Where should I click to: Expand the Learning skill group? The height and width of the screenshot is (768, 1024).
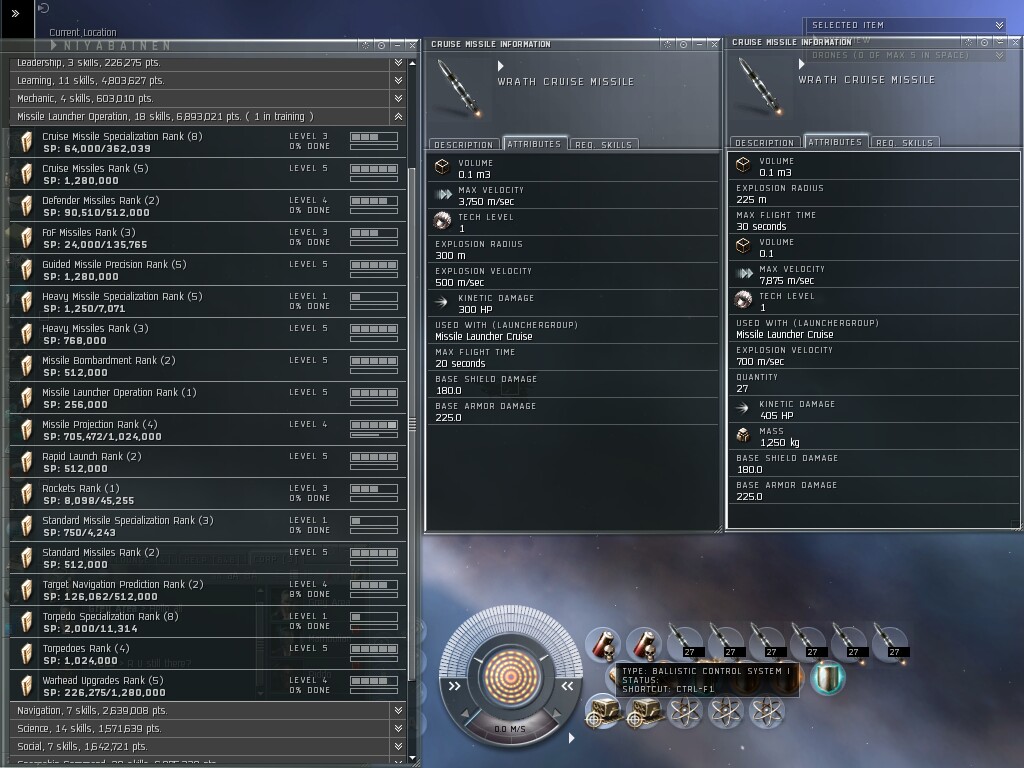click(398, 80)
